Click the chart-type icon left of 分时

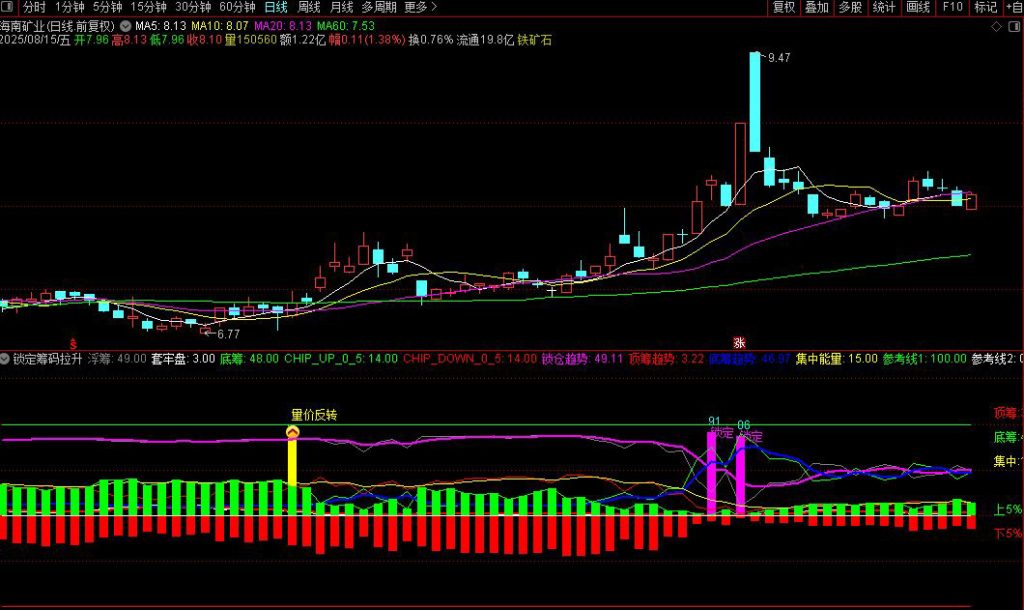[x=10, y=7]
